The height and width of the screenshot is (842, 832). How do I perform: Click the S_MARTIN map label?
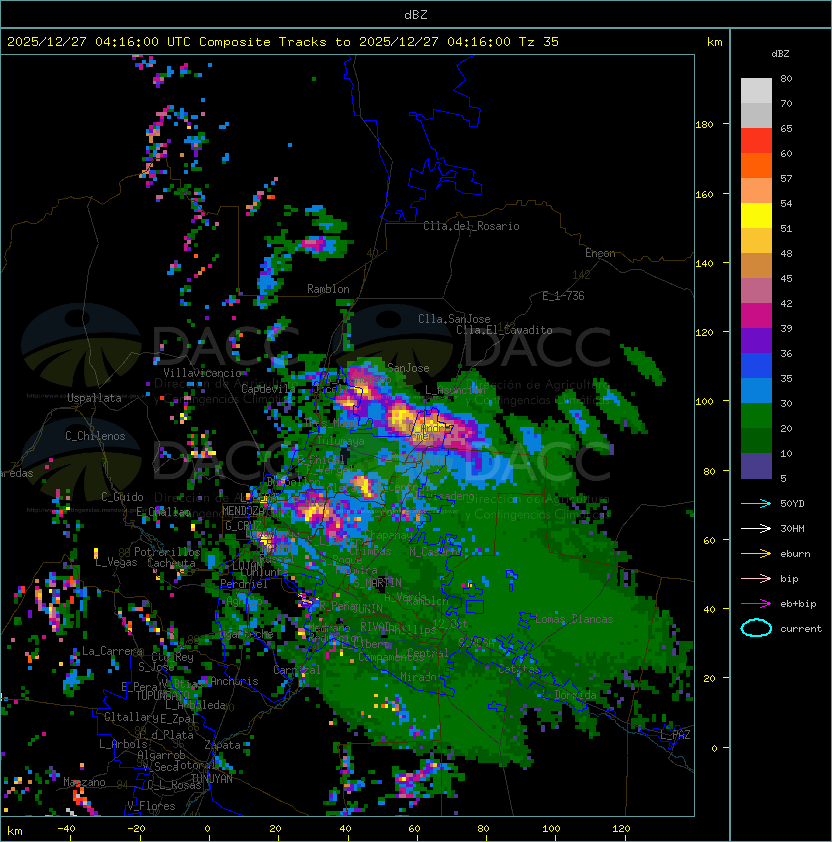pos(377,582)
